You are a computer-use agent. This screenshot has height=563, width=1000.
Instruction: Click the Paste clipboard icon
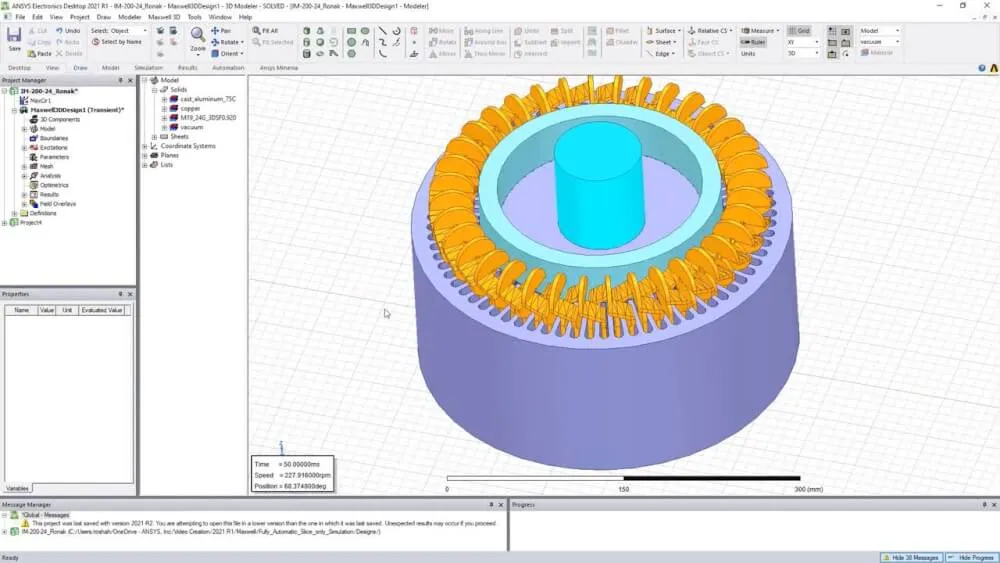click(37, 53)
